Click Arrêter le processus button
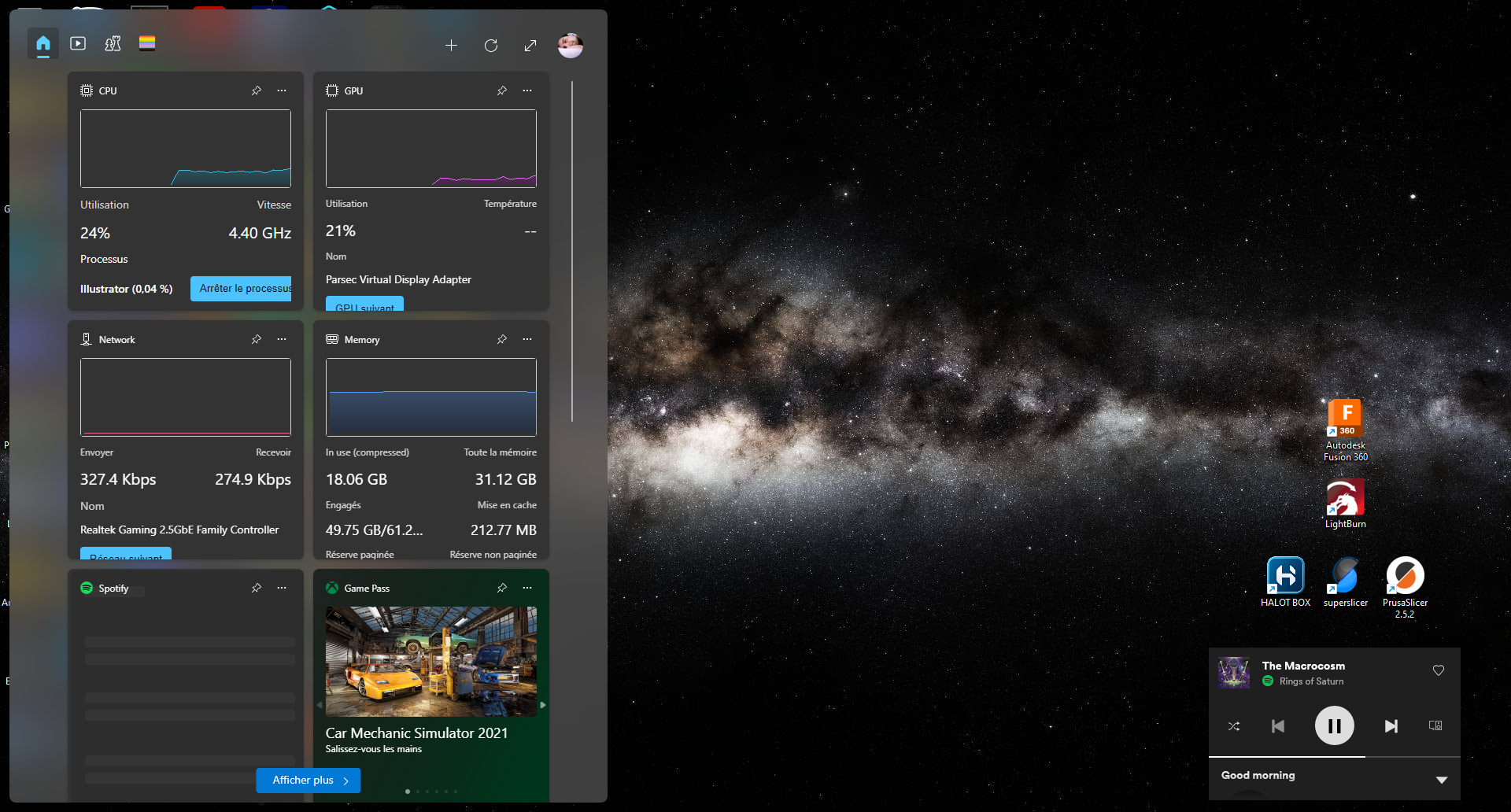Image resolution: width=1511 pixels, height=812 pixels. pos(241,289)
